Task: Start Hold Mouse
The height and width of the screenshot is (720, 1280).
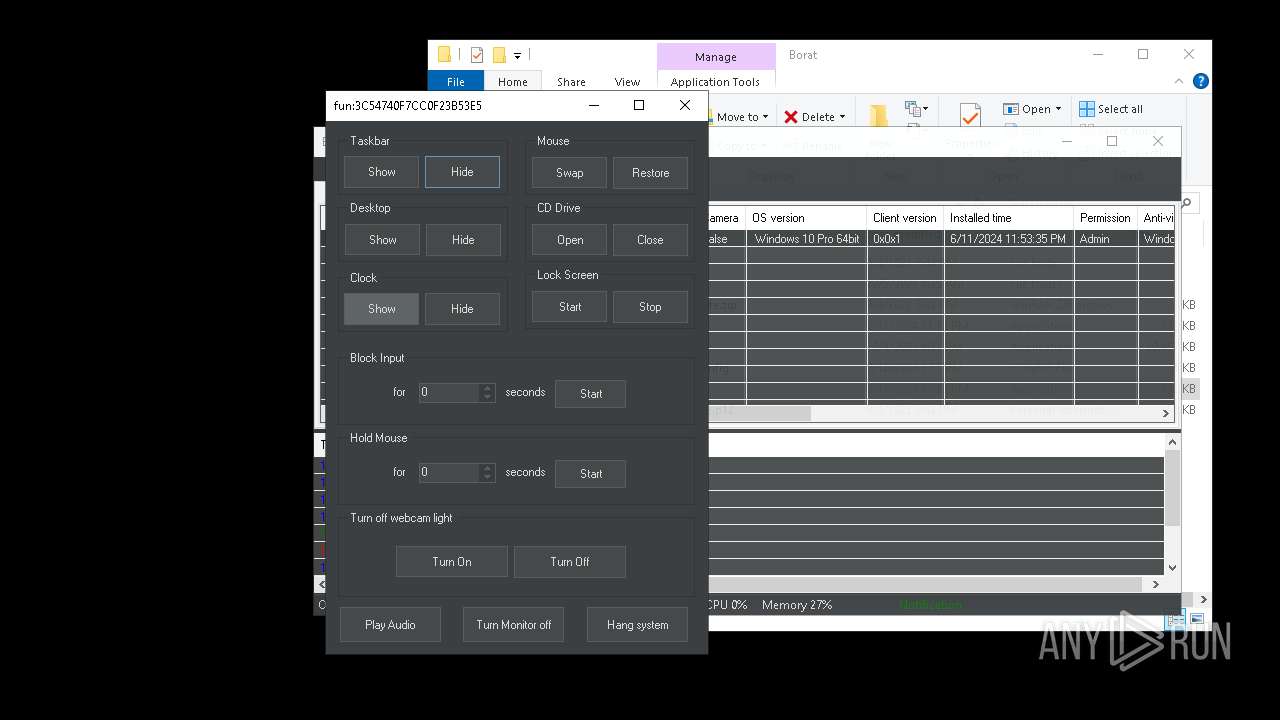Action: point(590,474)
